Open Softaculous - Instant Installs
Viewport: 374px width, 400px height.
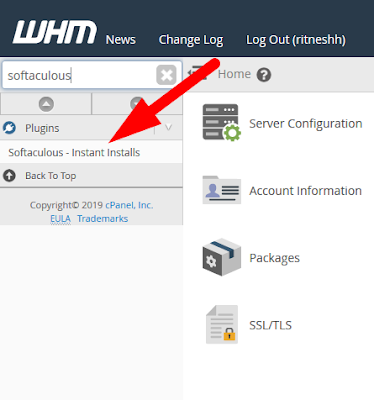click(x=74, y=152)
